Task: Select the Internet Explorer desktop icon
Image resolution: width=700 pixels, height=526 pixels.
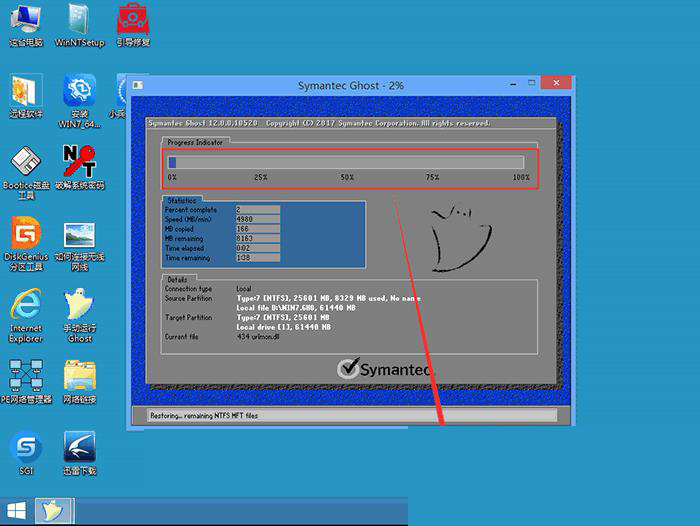Action: [26, 316]
